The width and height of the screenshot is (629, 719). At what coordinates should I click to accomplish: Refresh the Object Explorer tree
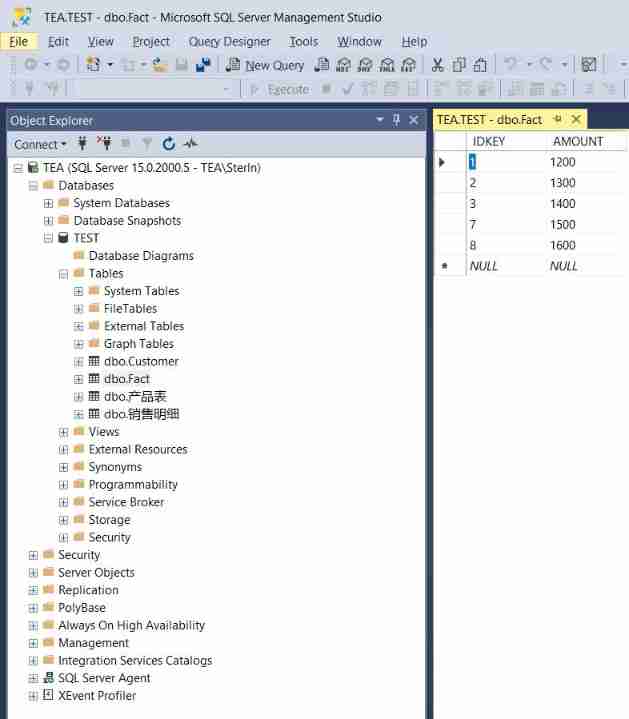pos(169,144)
